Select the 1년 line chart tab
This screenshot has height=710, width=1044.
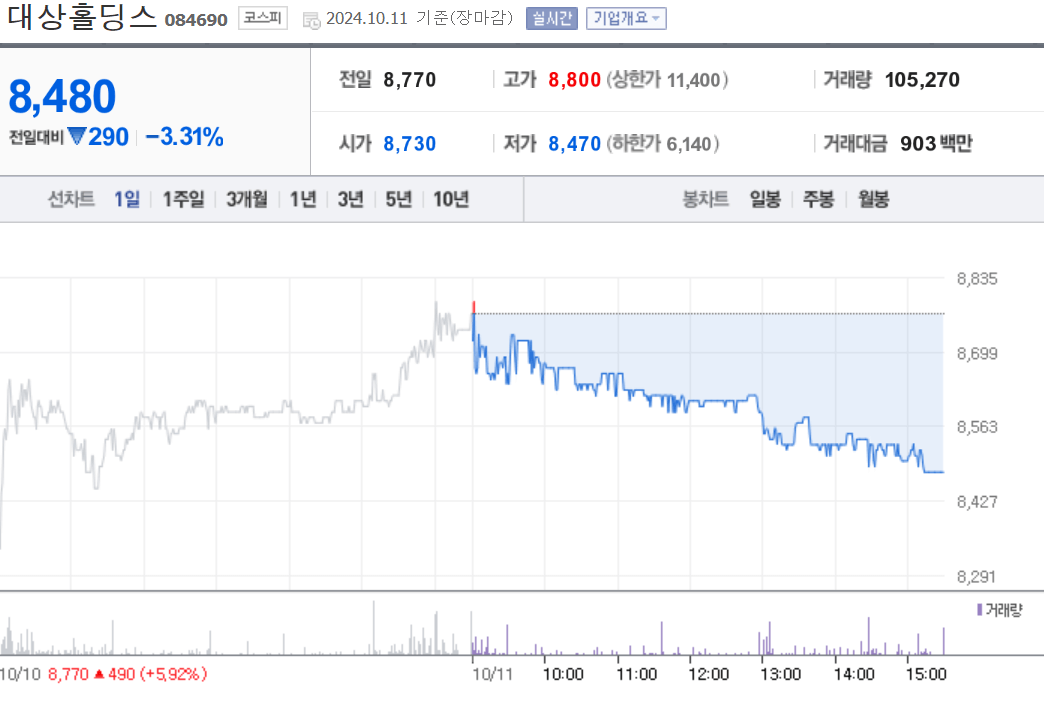point(303,199)
